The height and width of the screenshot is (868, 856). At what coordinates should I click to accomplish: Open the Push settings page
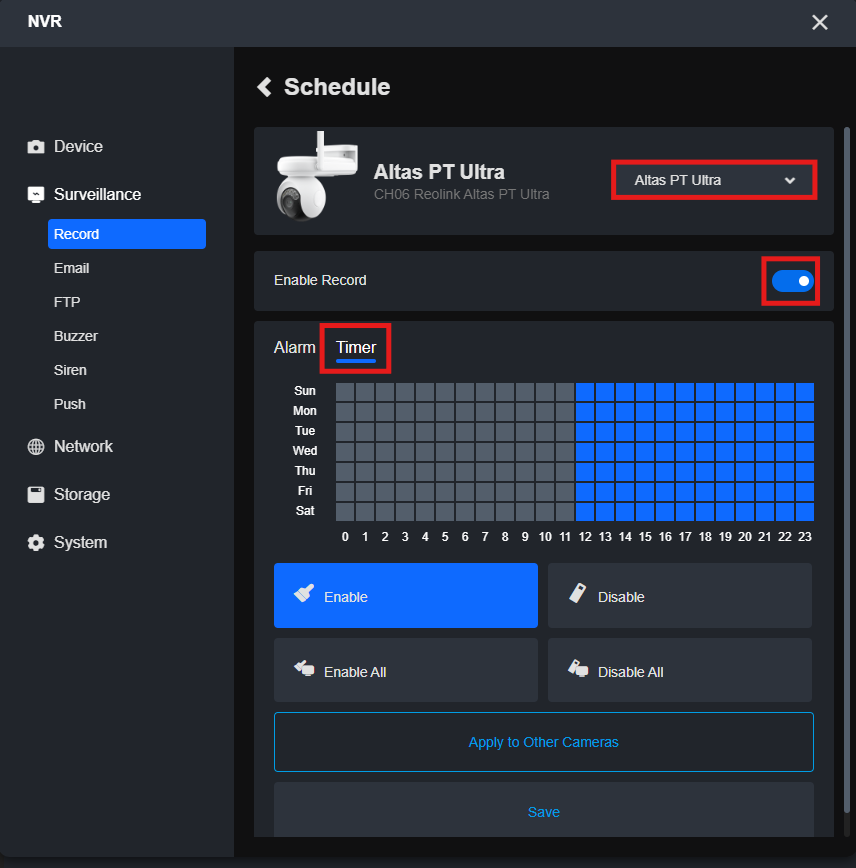point(70,404)
